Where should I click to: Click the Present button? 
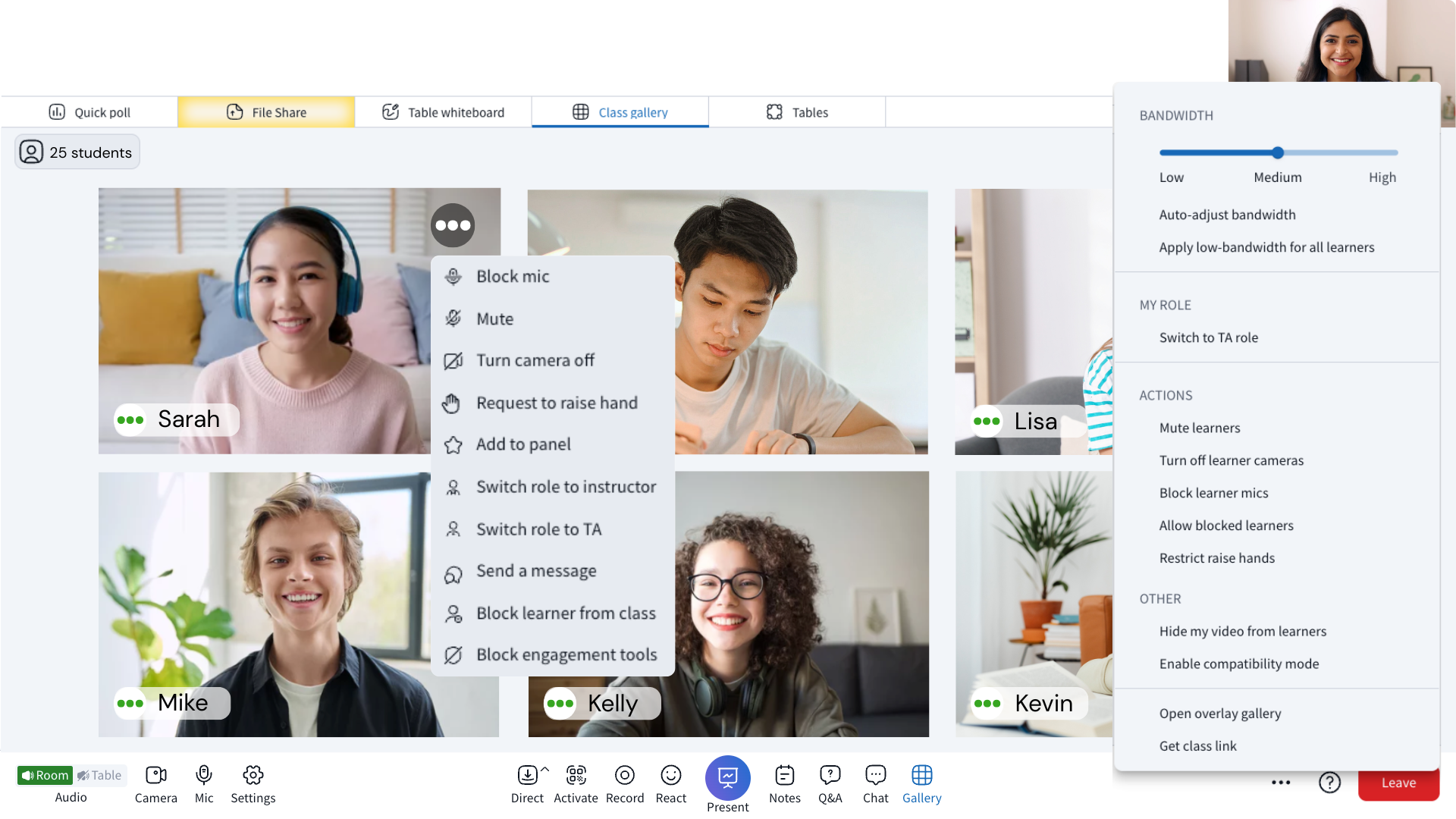click(x=727, y=779)
